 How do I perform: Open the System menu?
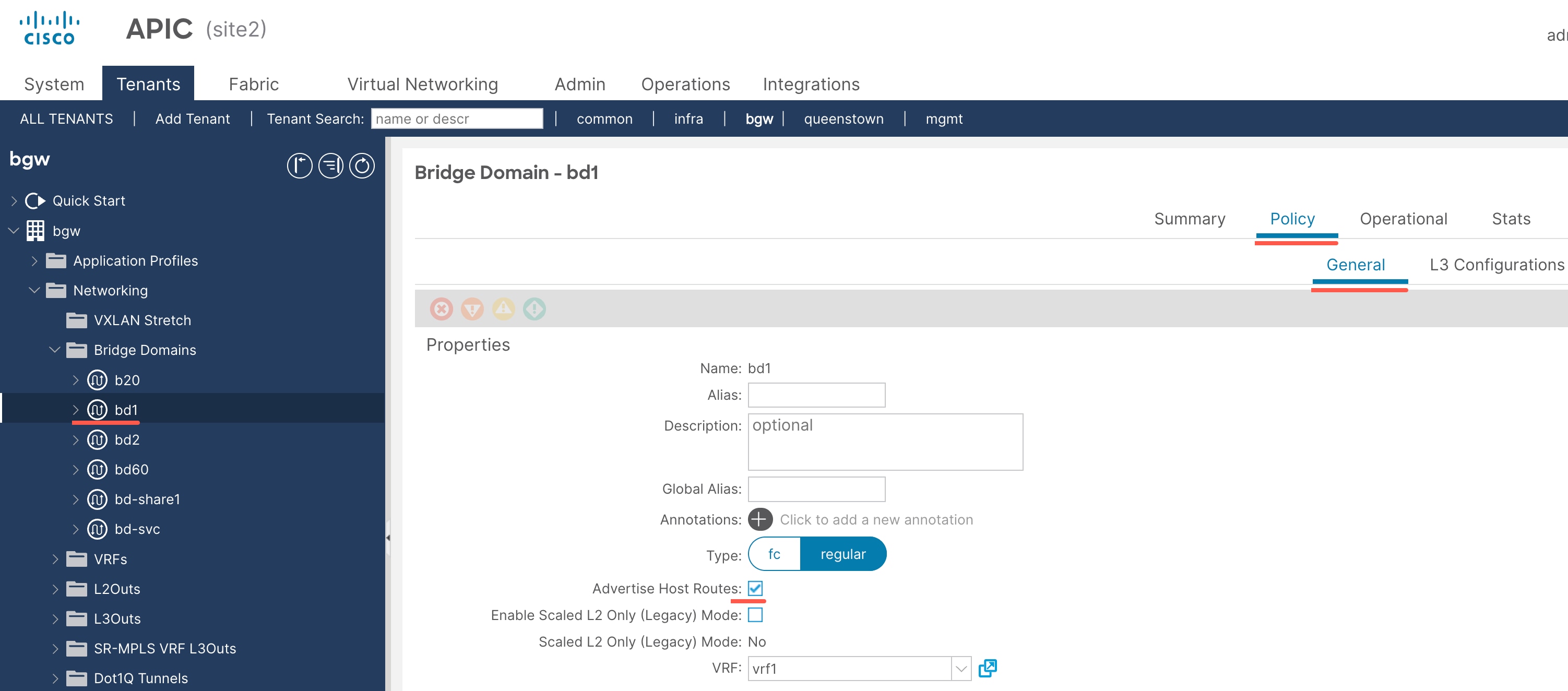(x=54, y=84)
